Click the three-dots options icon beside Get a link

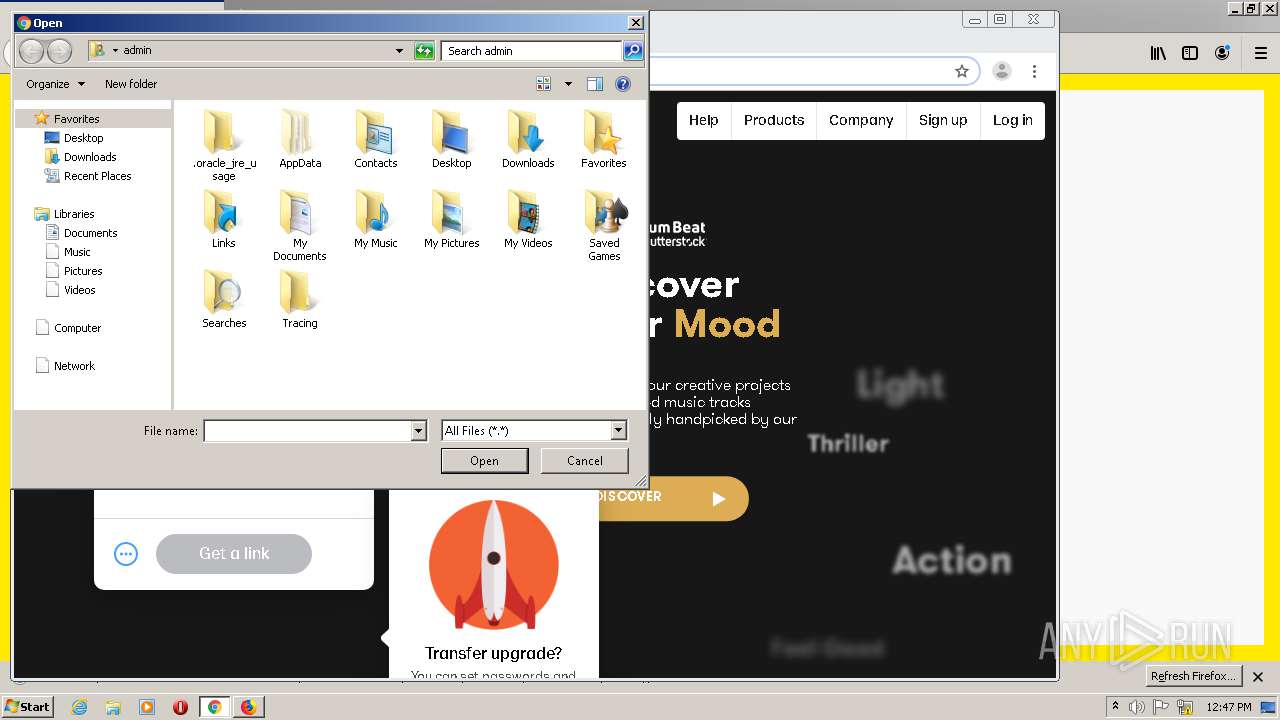click(126, 554)
